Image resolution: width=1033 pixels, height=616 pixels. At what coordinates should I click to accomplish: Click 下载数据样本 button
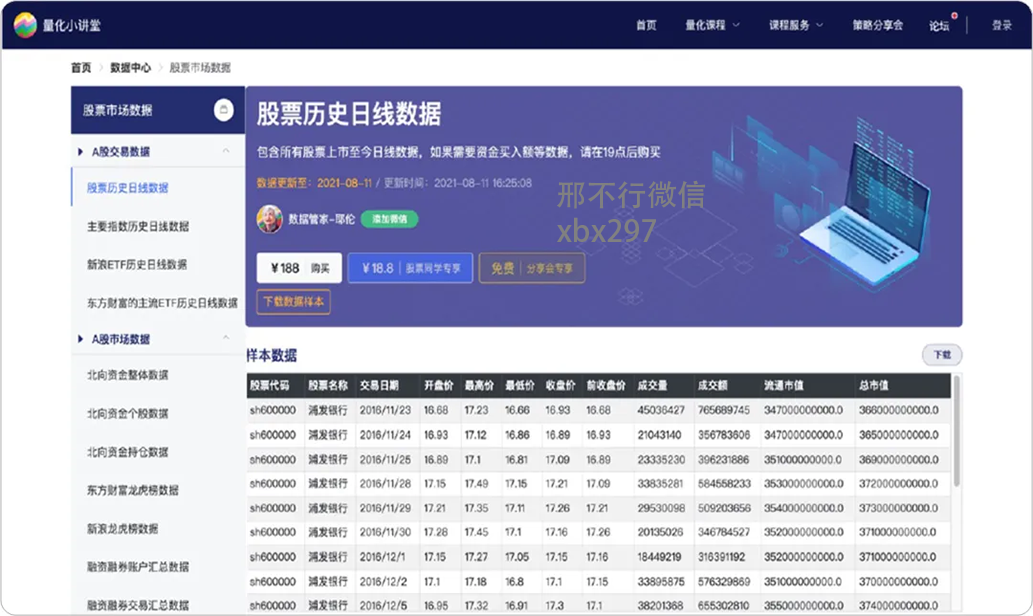point(293,302)
